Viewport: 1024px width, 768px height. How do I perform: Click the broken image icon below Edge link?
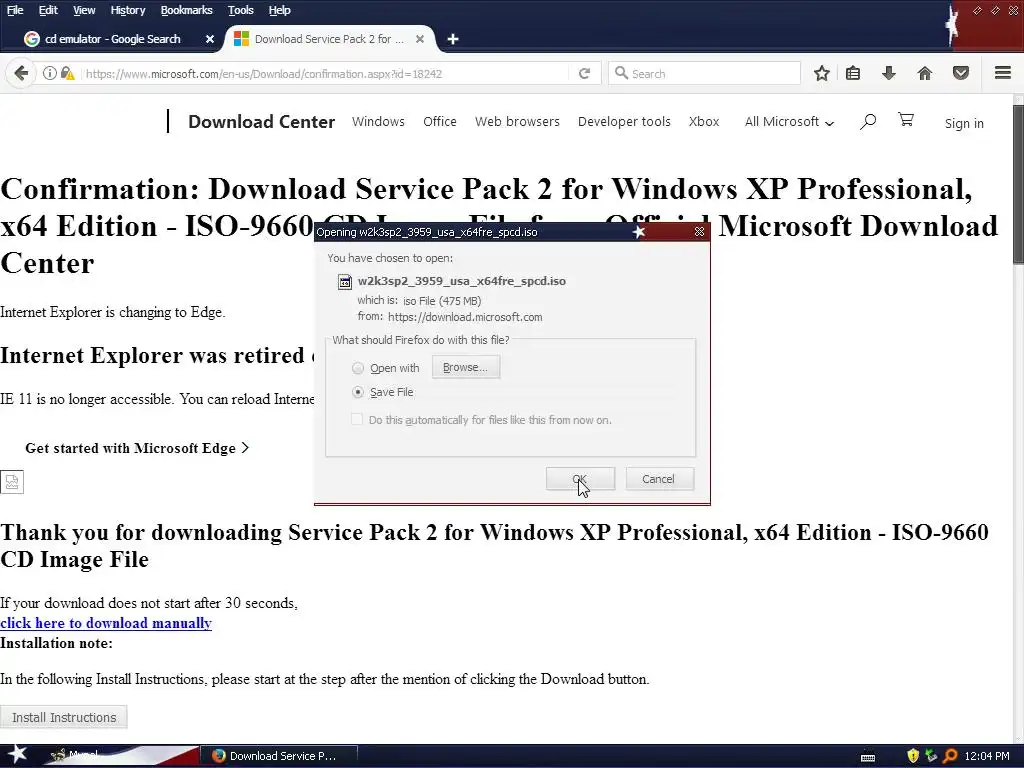[x=12, y=482]
